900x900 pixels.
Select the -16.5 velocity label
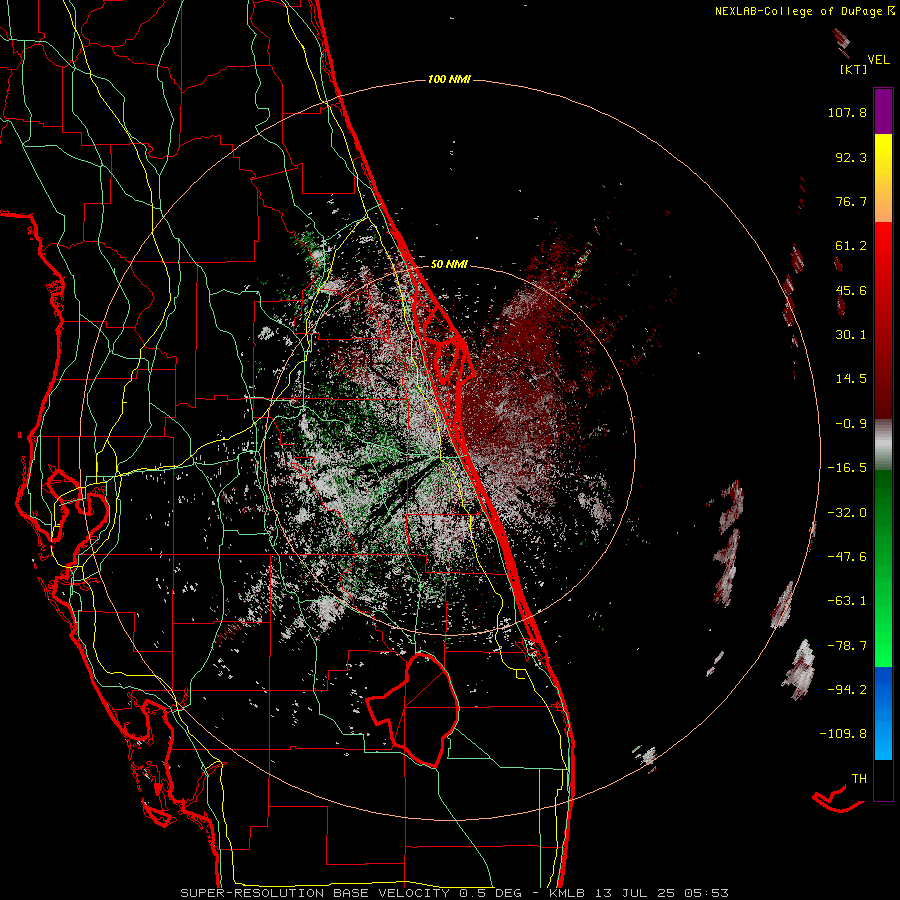click(847, 468)
